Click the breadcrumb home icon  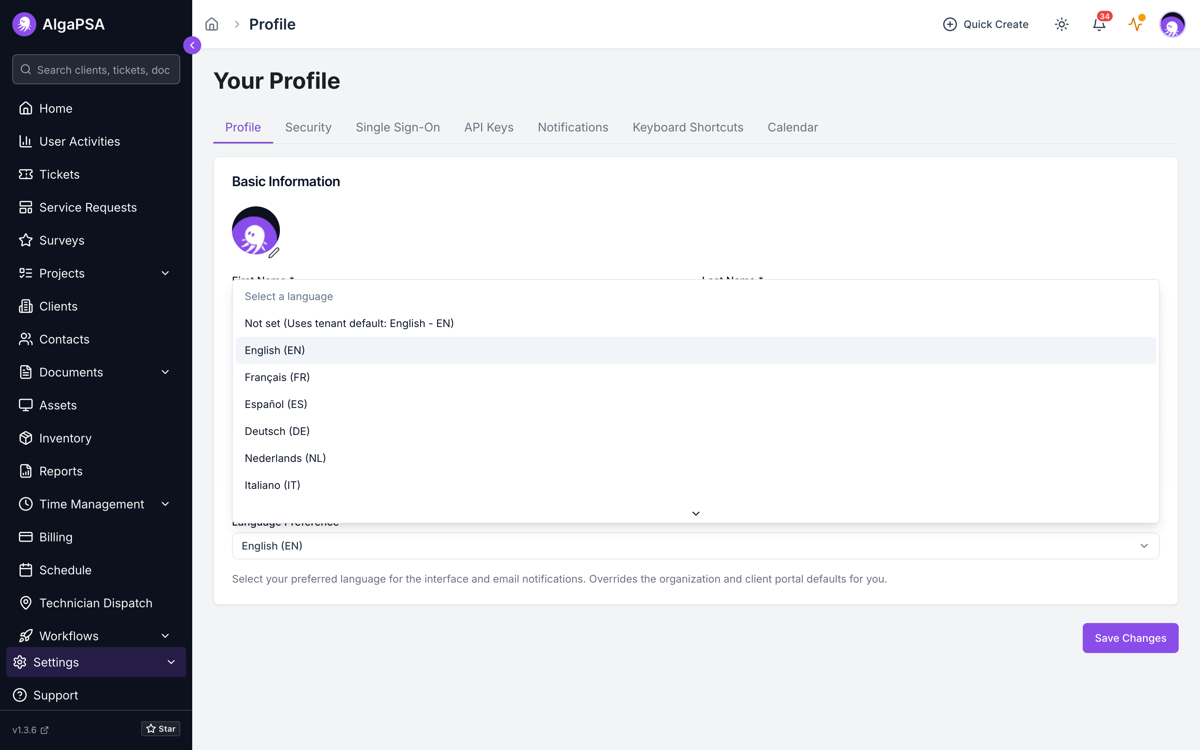coord(212,24)
